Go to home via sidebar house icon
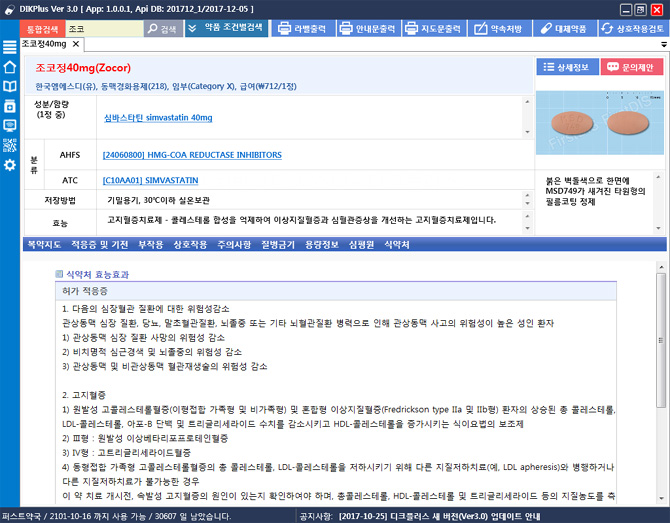 pos(9,67)
